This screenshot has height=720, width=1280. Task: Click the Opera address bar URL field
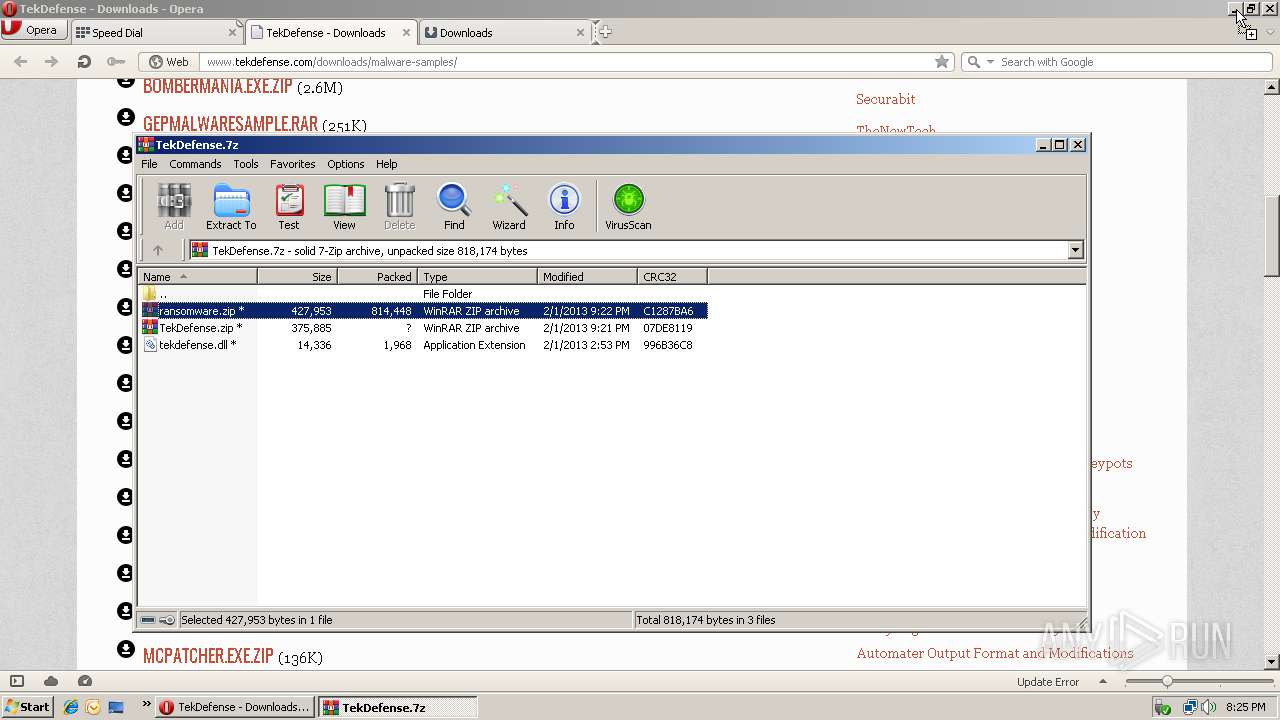pos(565,62)
